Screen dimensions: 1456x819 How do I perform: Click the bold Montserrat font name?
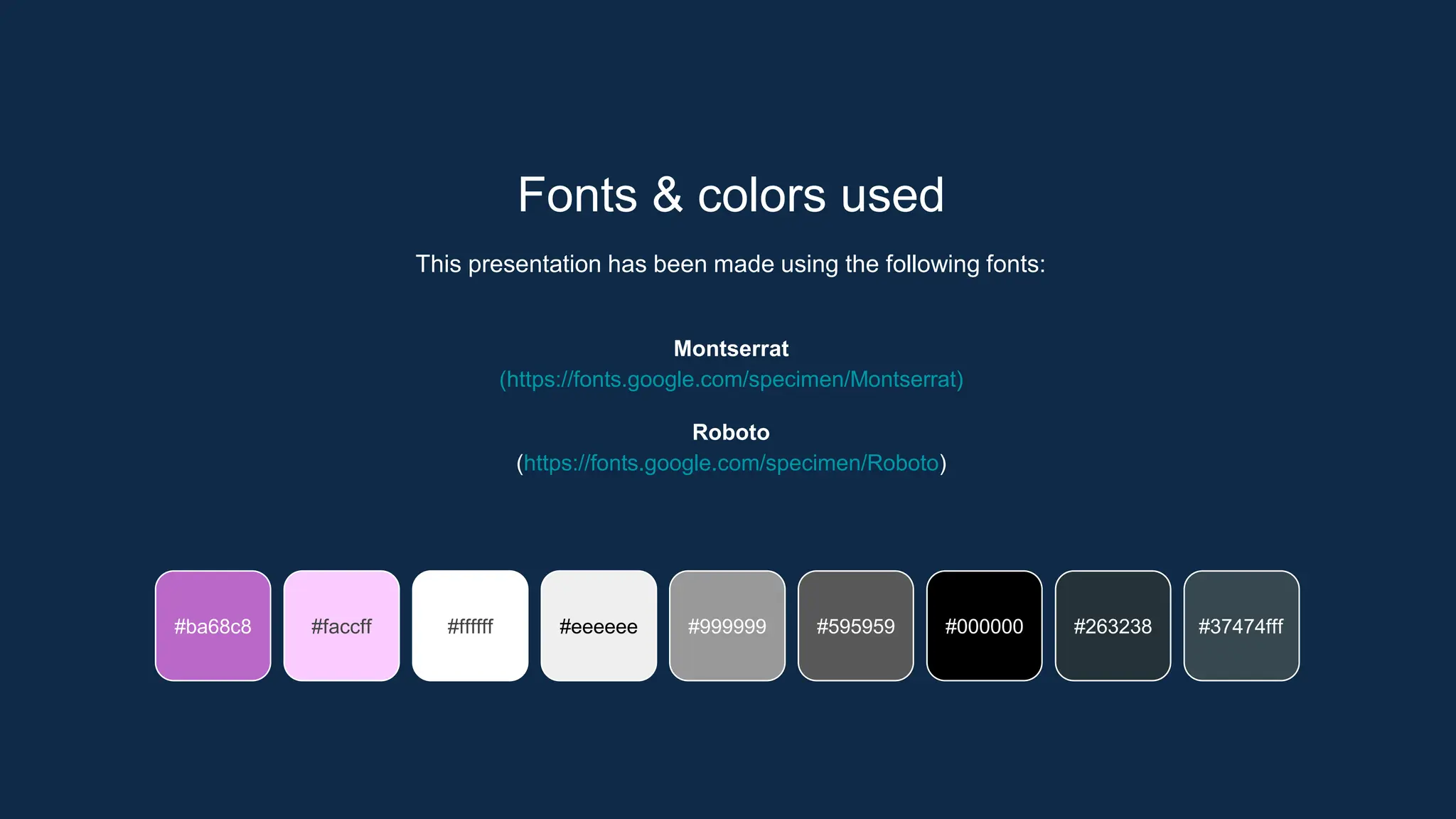[731, 349]
